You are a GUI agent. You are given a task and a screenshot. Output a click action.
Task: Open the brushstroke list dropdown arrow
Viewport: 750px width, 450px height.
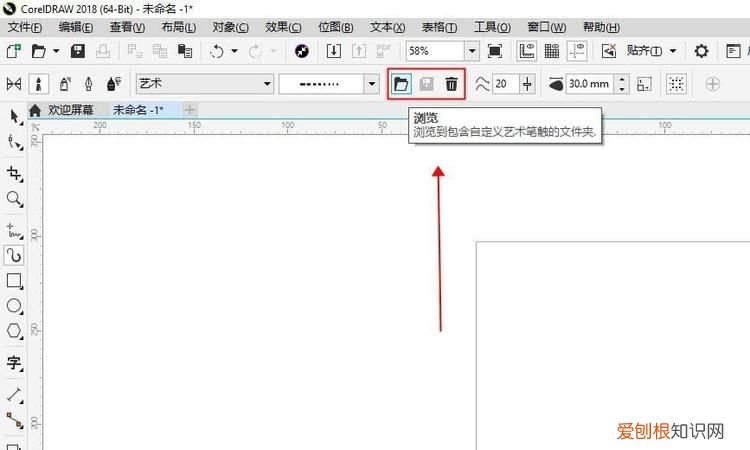coord(372,84)
